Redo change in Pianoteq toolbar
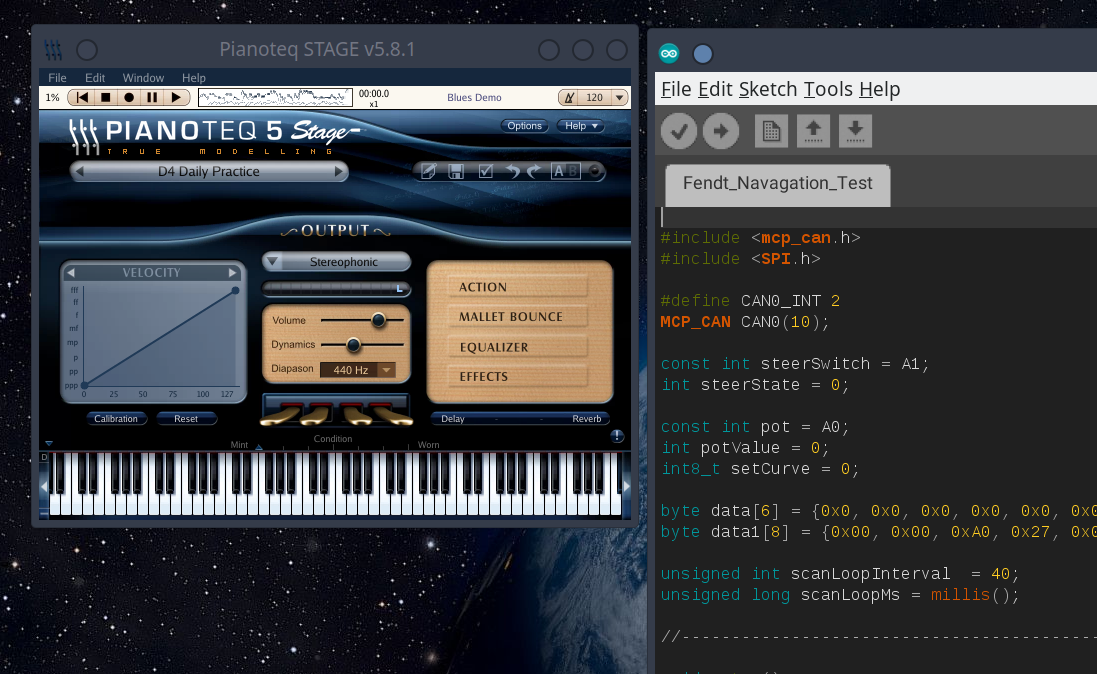 click(533, 171)
